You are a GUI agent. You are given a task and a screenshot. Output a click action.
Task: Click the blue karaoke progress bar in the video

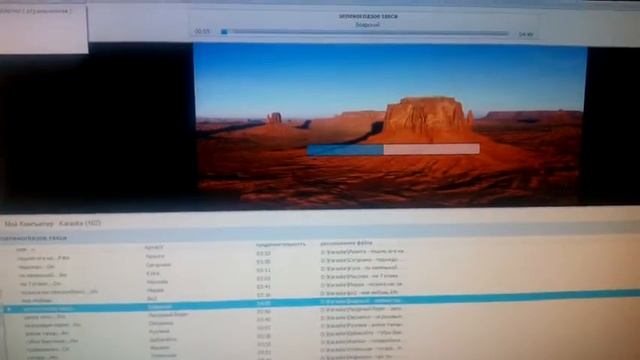393,149
